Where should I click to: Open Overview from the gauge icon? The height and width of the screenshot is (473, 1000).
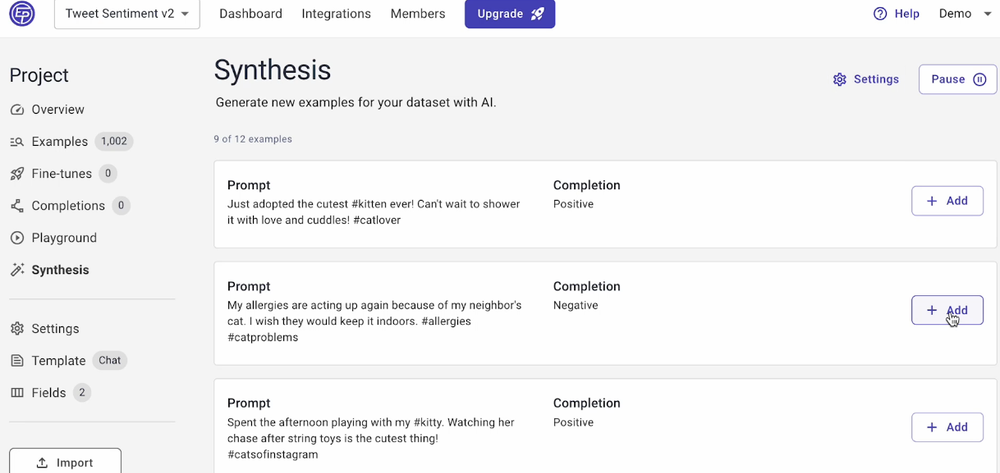[17, 110]
